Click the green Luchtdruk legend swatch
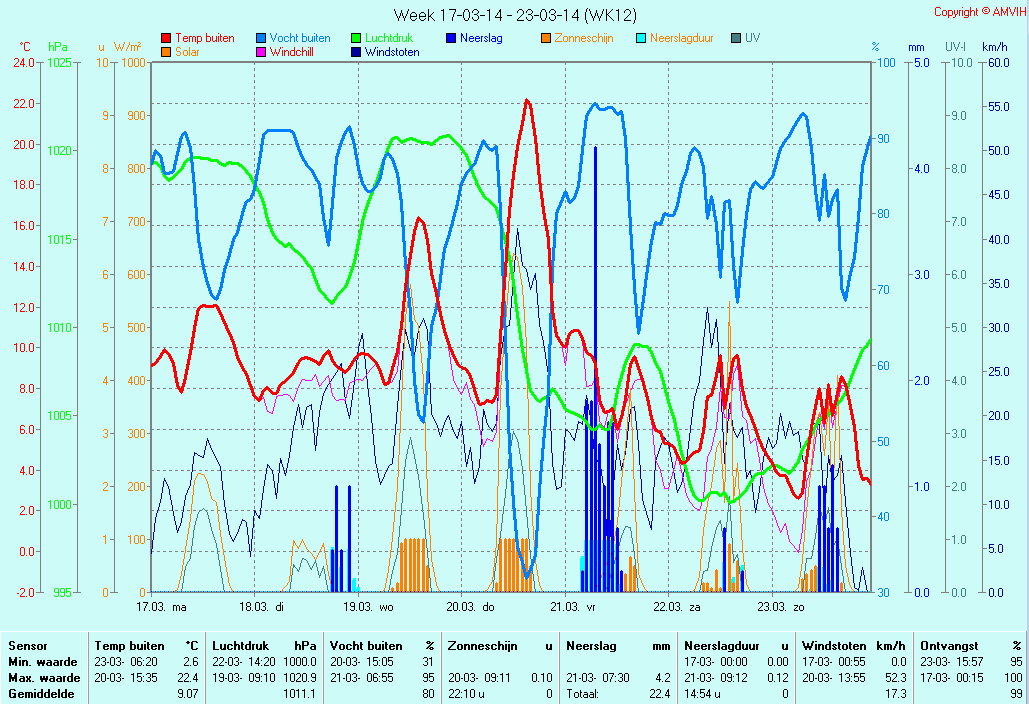The height and width of the screenshot is (704, 1029). pos(356,39)
